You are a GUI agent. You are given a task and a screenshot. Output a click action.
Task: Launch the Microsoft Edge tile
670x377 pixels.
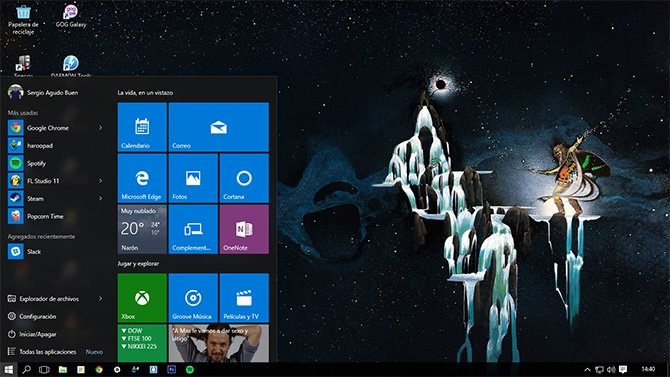pyautogui.click(x=142, y=178)
